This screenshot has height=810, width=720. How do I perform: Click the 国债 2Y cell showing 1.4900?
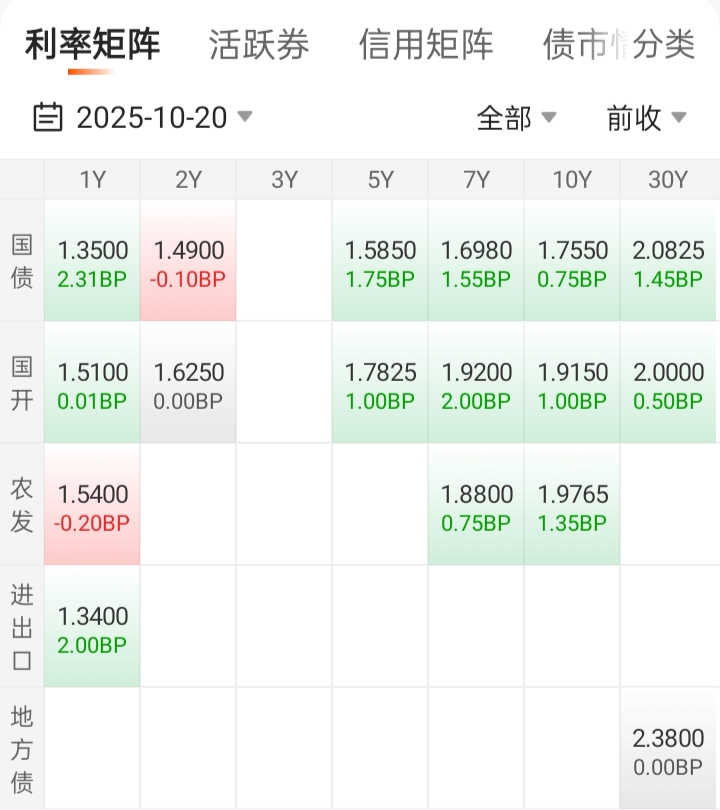coord(188,263)
